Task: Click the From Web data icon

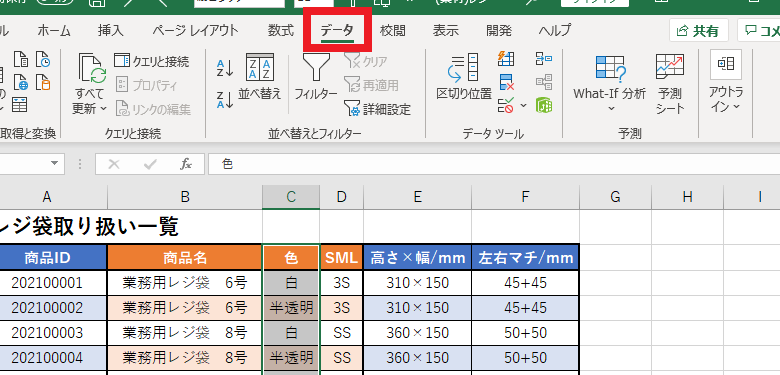Action: 21,82
